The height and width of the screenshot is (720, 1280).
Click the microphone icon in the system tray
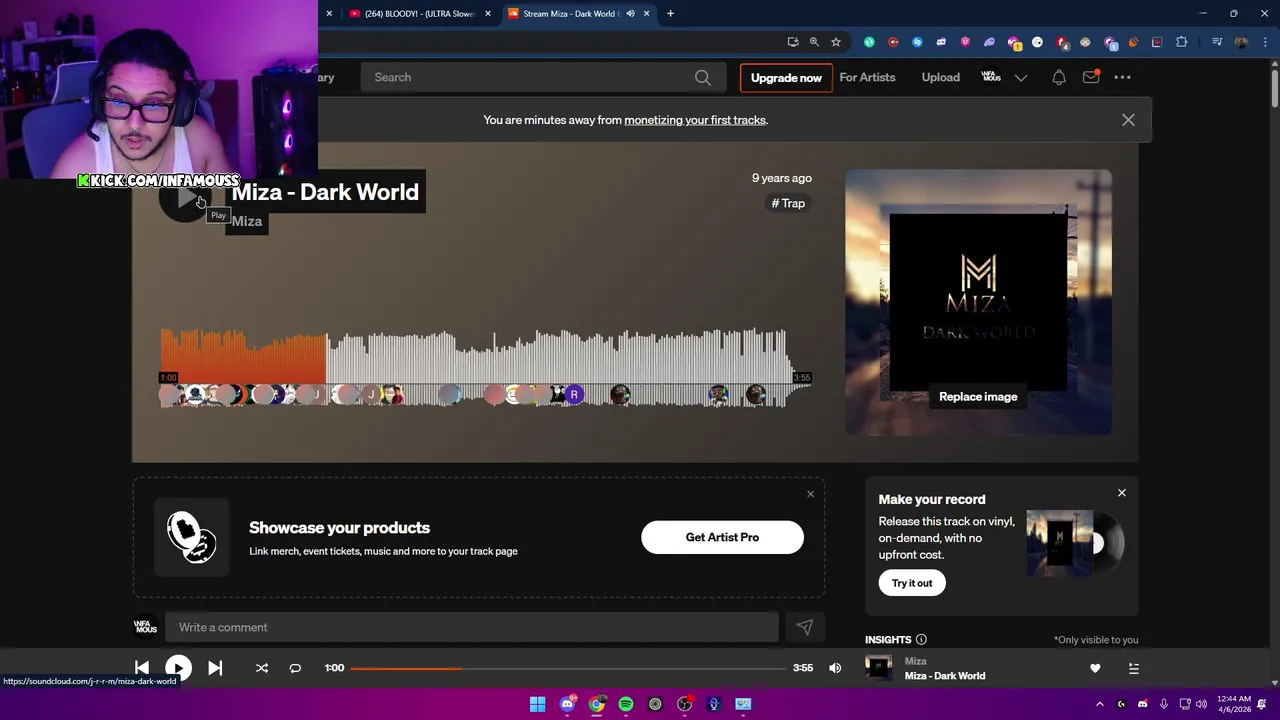click(1164, 704)
